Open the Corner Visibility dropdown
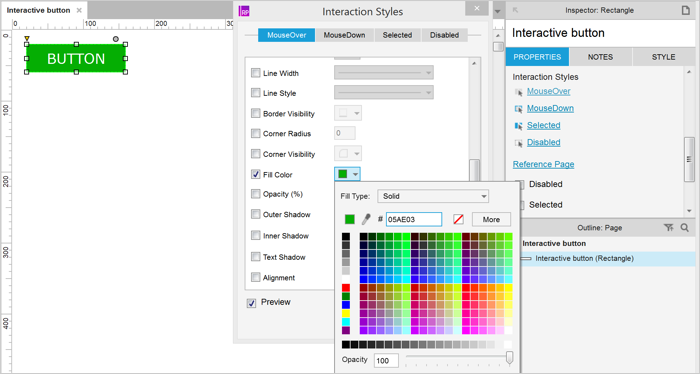The image size is (700, 374). point(348,154)
